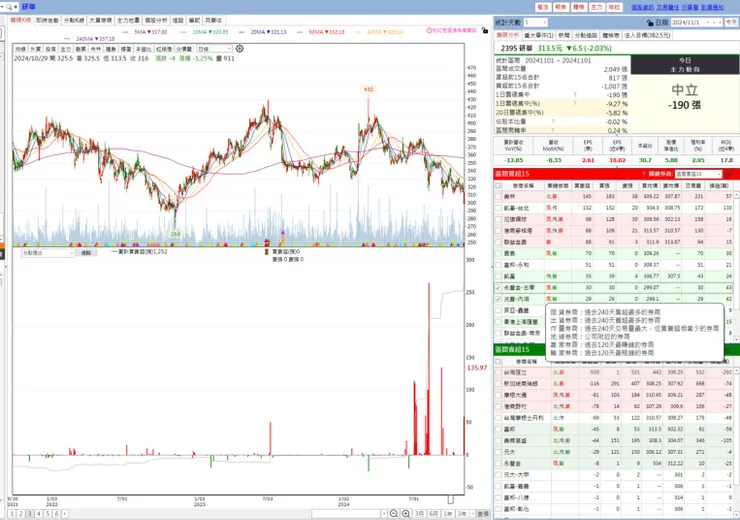
Task: Toggle the 分價量 indicator on chart toolbar
Action: [x=184, y=49]
